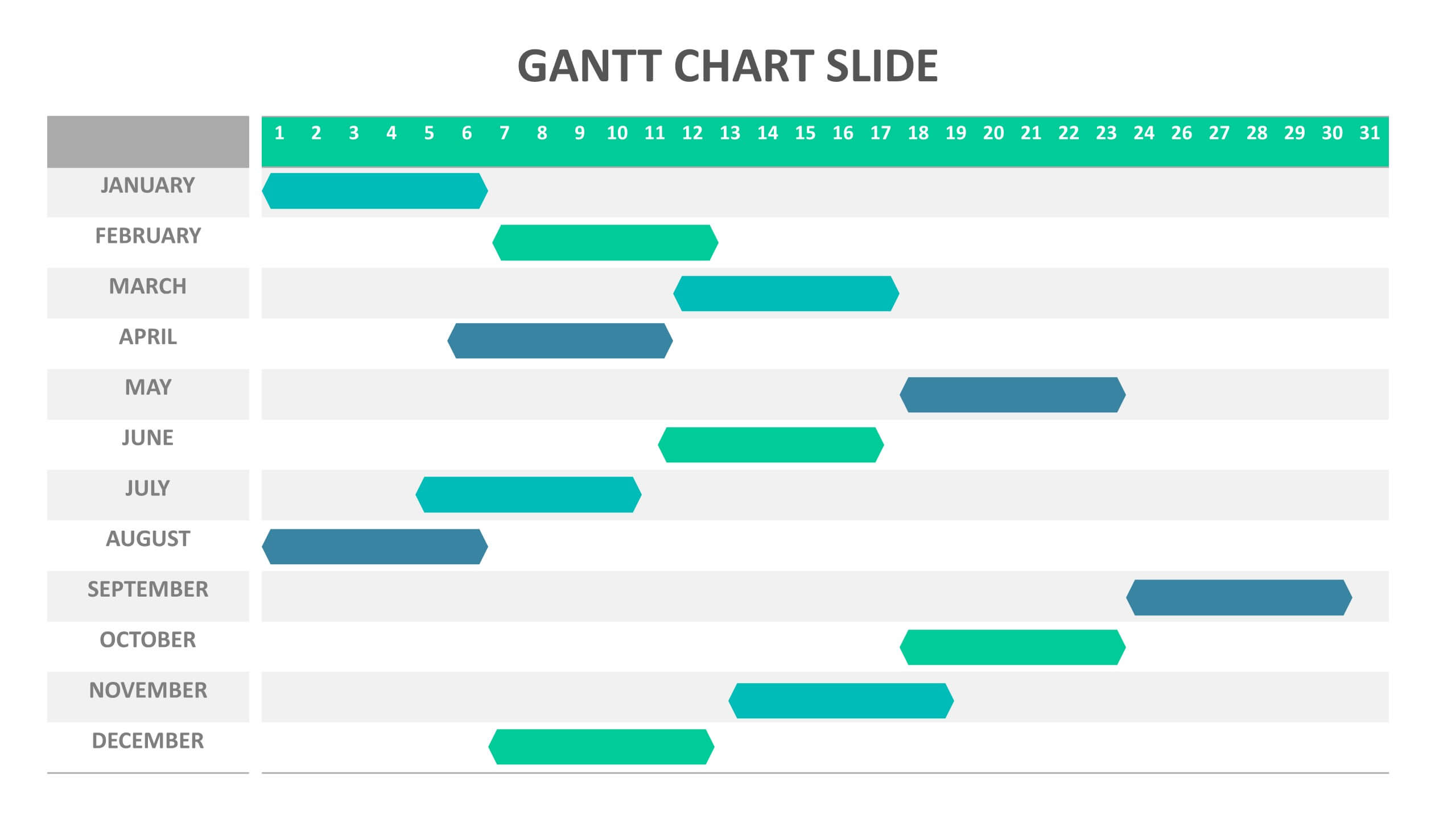Select the June green task bar
Screen dimensions: 1456x819
770,445
